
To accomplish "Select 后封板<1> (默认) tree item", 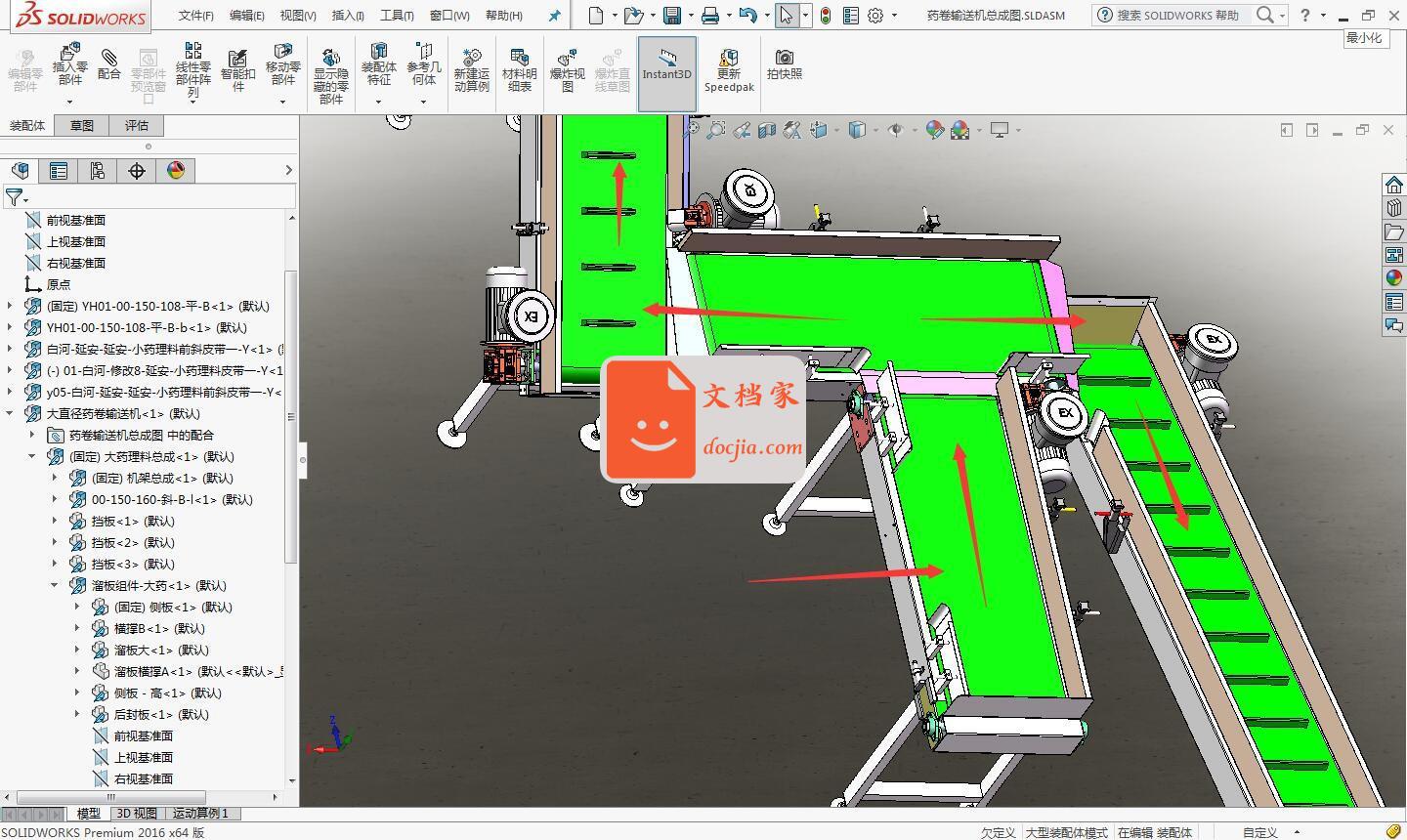I will coord(151,714).
